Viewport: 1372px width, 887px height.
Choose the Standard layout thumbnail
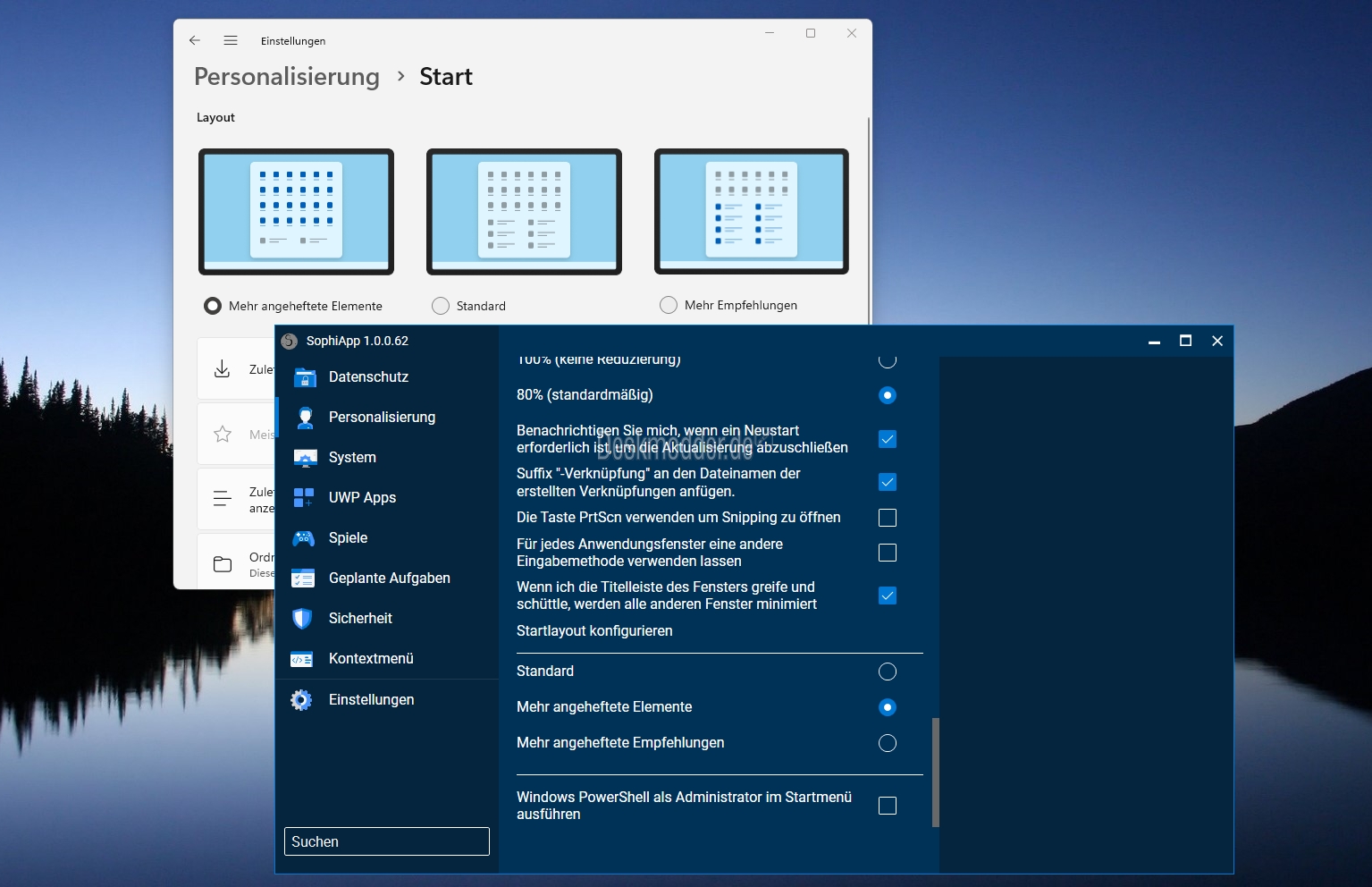click(x=524, y=212)
